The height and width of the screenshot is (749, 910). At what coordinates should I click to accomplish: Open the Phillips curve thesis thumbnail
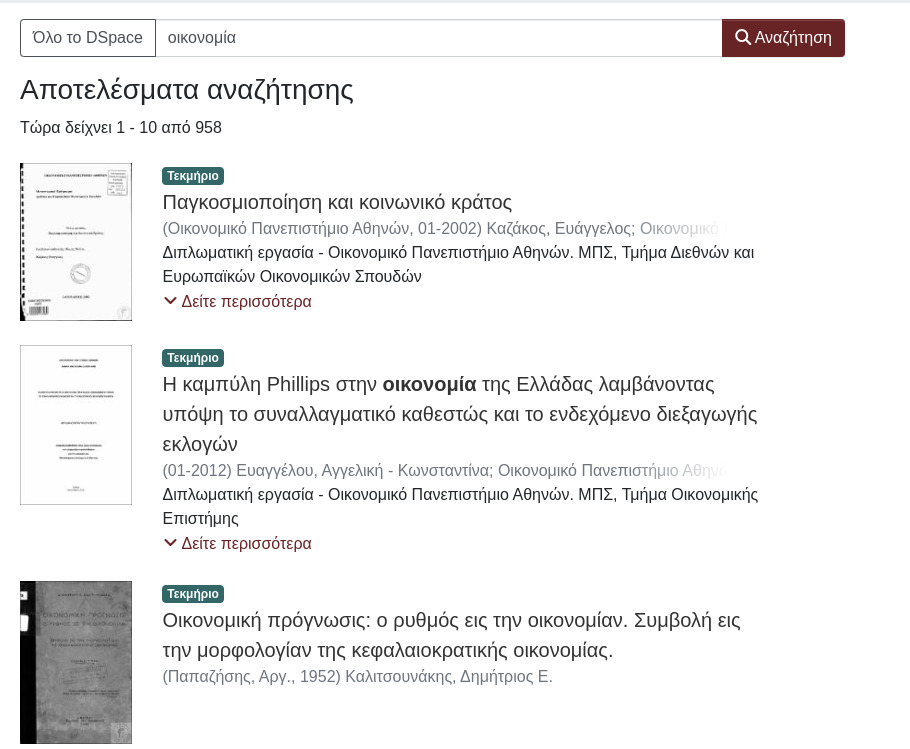pos(76,425)
